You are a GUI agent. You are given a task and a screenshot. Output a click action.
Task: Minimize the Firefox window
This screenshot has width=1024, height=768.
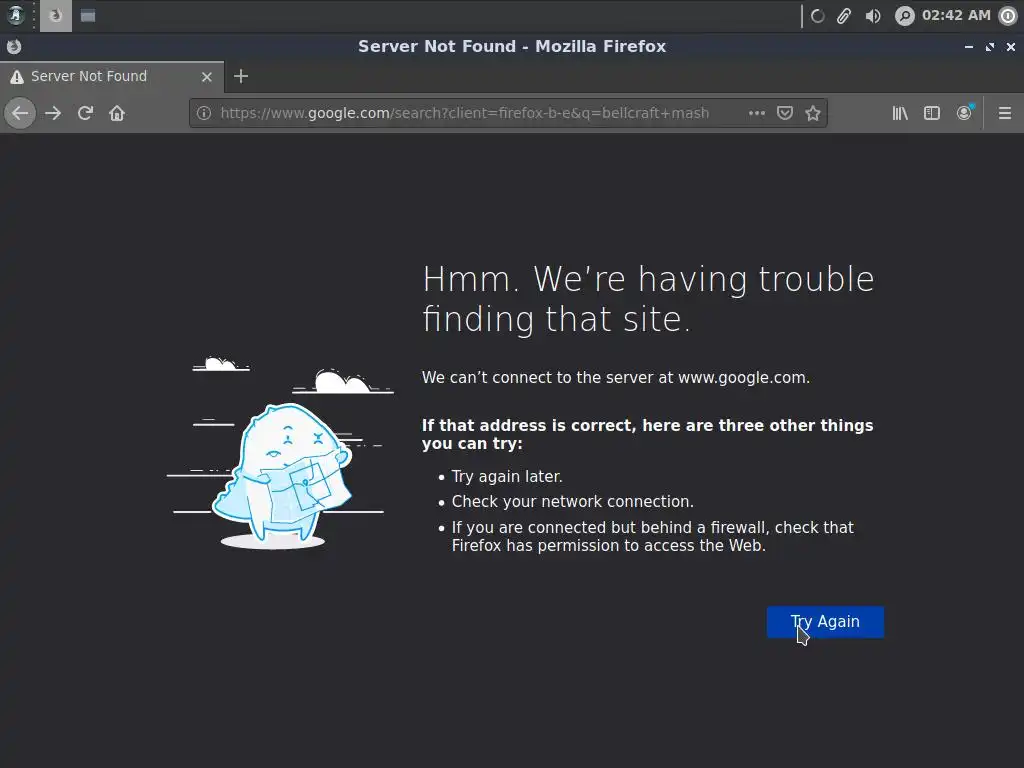968,47
